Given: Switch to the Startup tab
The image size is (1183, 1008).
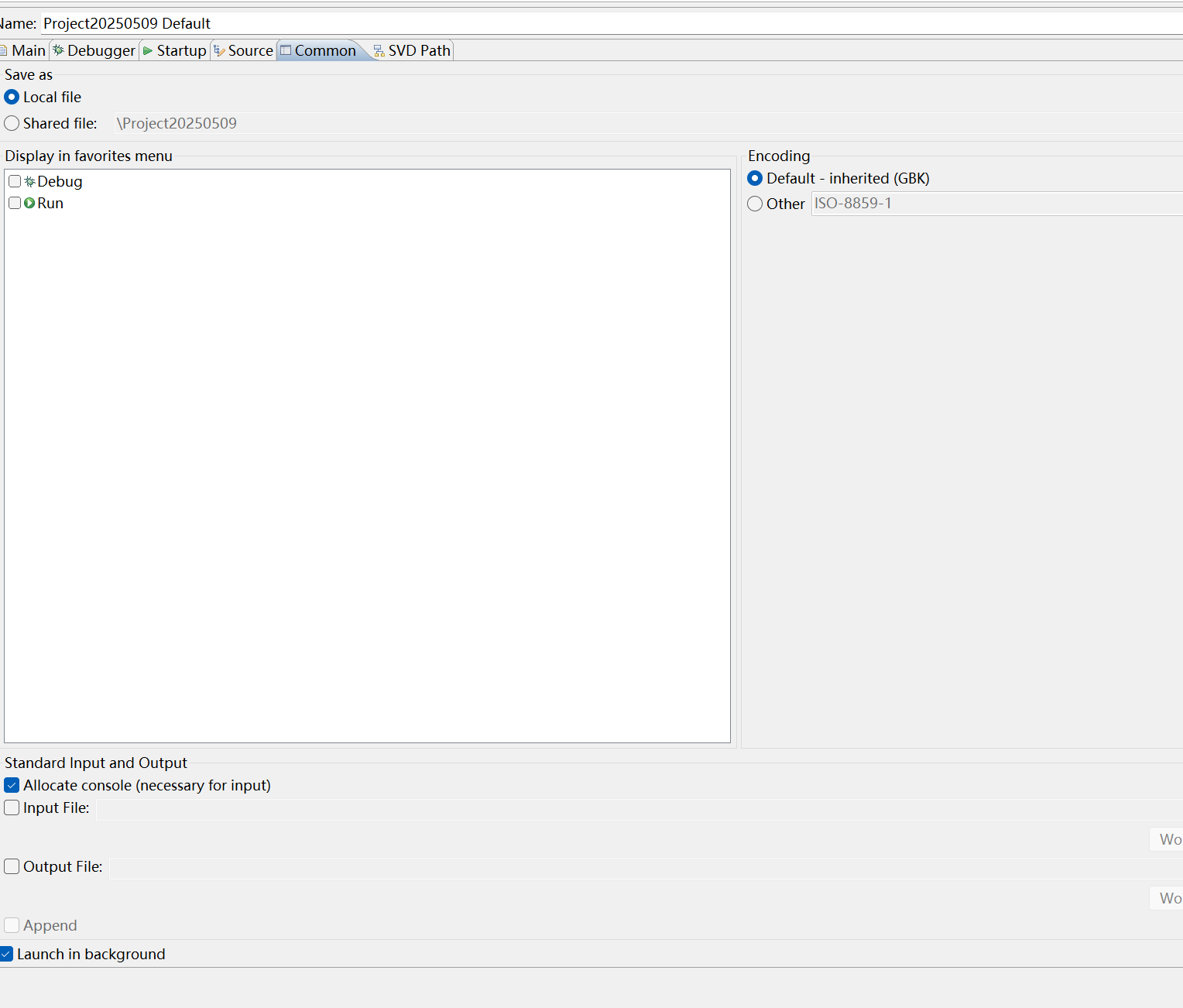Looking at the screenshot, I should [x=180, y=50].
